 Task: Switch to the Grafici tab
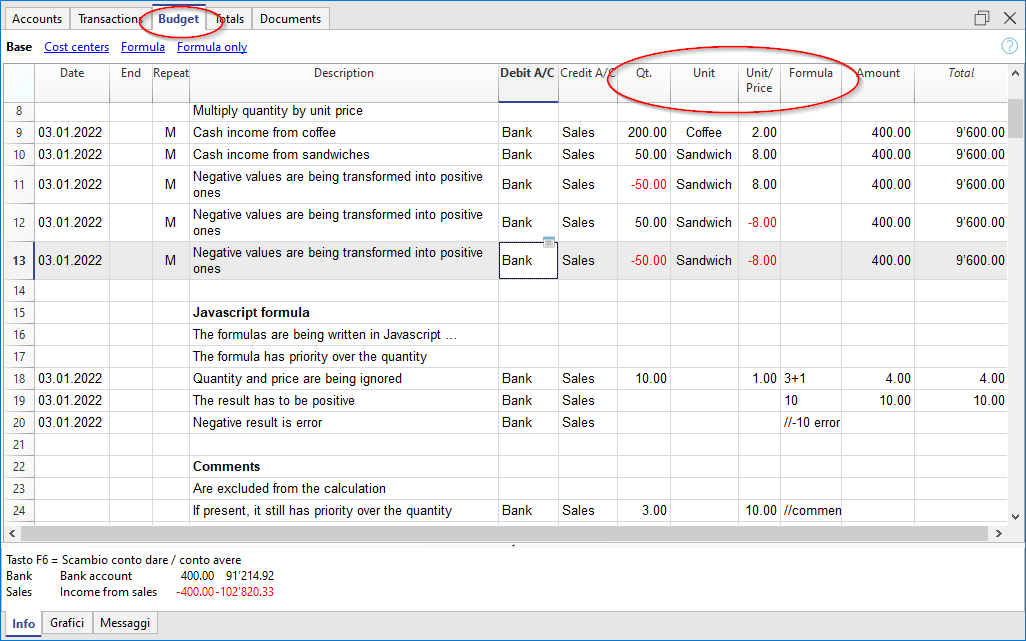pyautogui.click(x=66, y=622)
